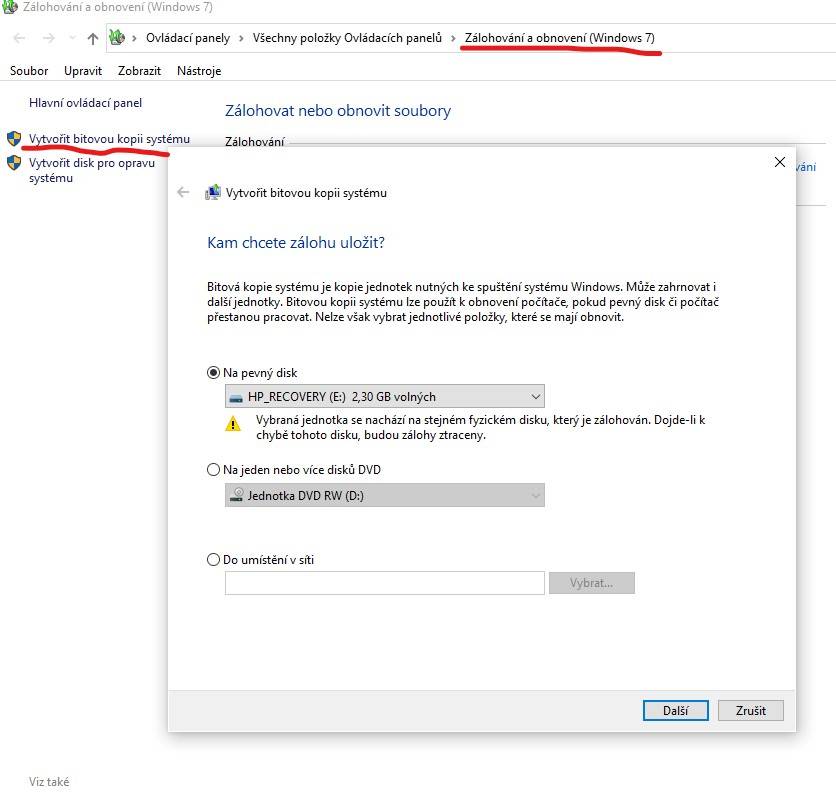The height and width of the screenshot is (796, 836).
Task: Expand chevron after Všechny položky Ovládacích panelů
Action: click(x=453, y=38)
